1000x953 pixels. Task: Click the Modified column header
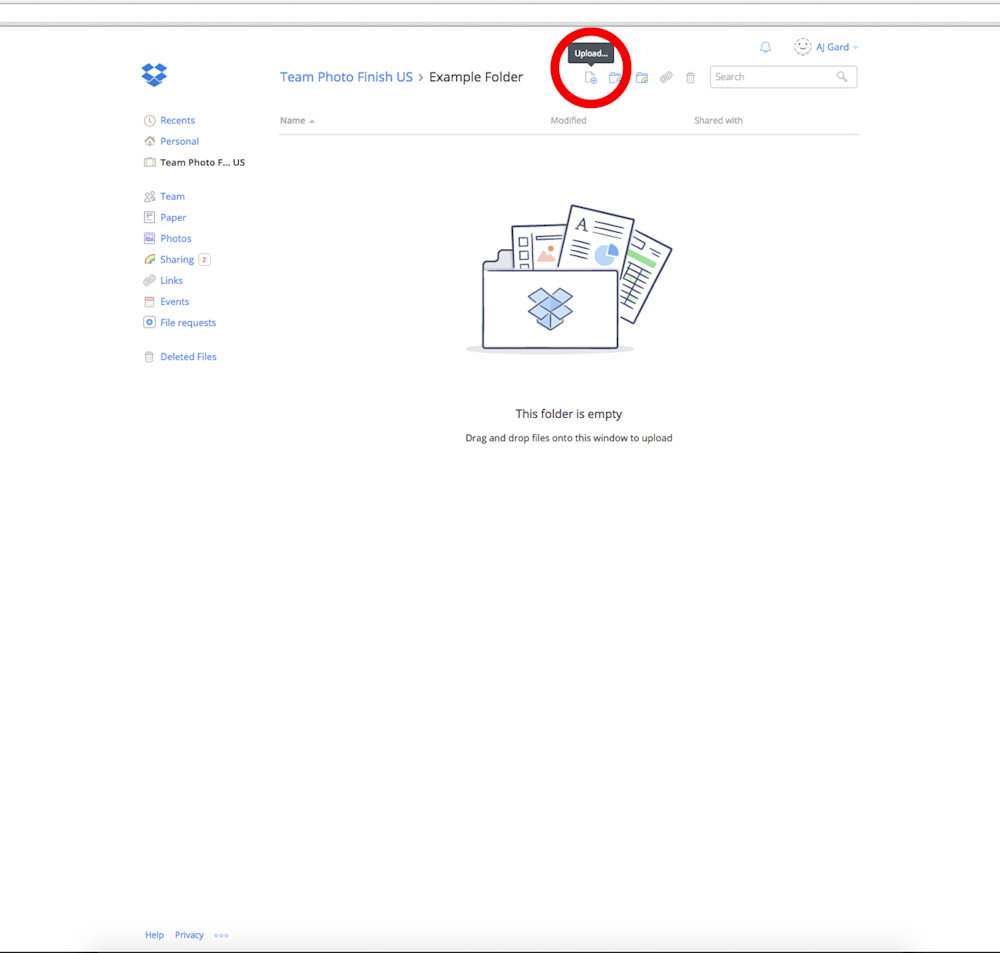pyautogui.click(x=568, y=121)
